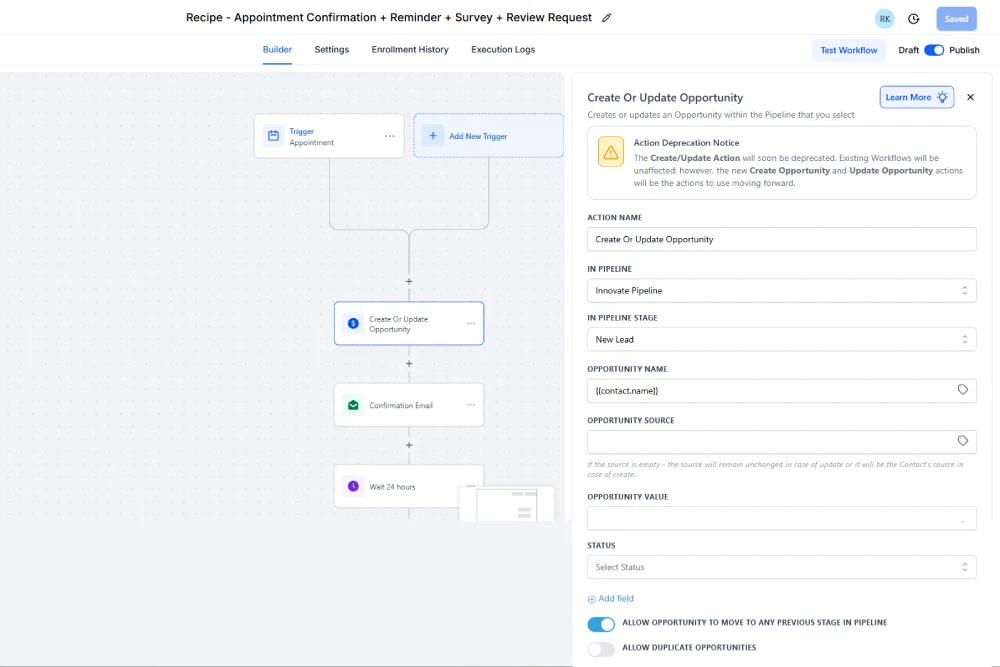Switch to the Settings tab
This screenshot has width=1000, height=667.
point(332,50)
